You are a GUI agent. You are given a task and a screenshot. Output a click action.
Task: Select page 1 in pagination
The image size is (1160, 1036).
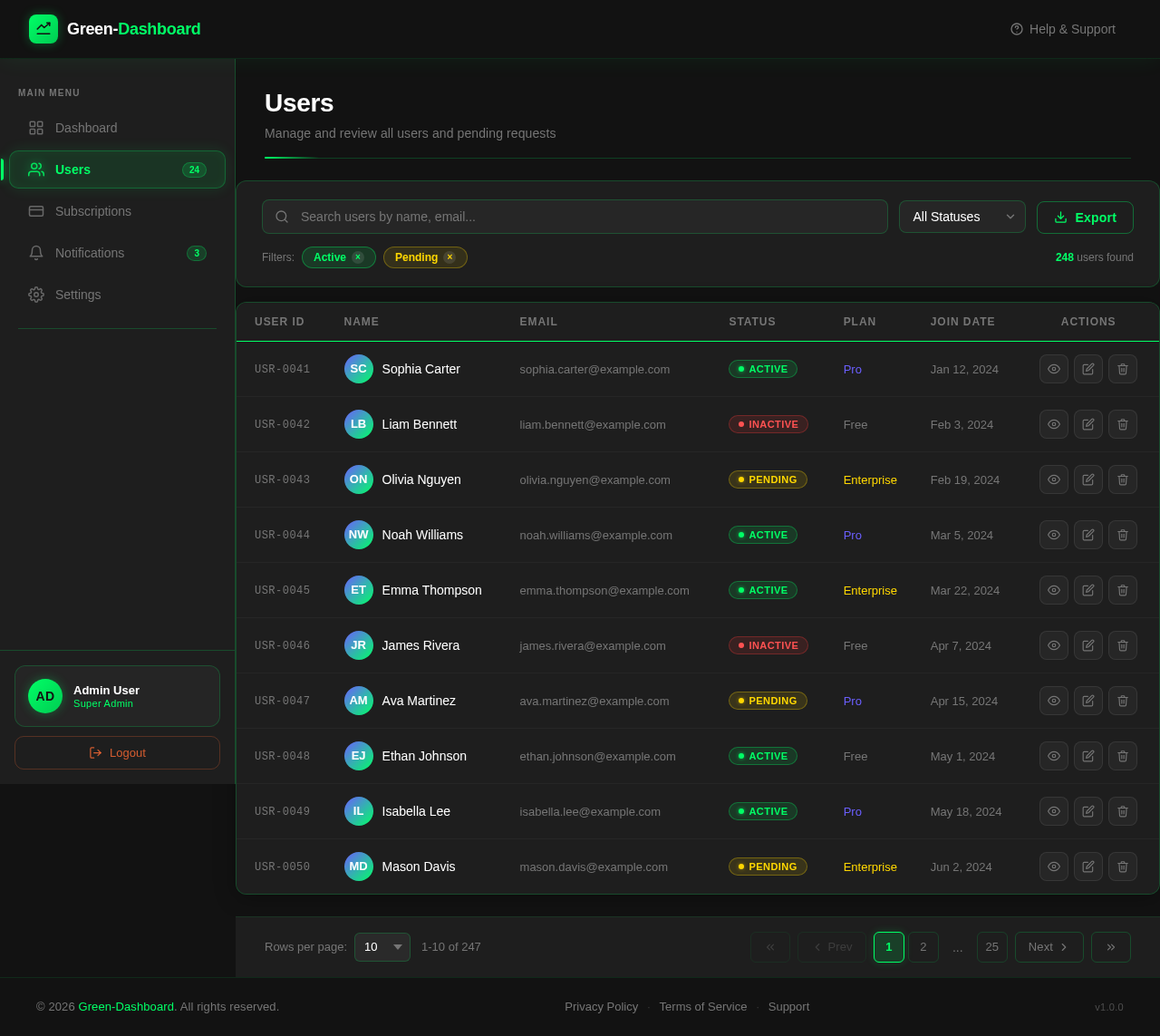coord(889,947)
